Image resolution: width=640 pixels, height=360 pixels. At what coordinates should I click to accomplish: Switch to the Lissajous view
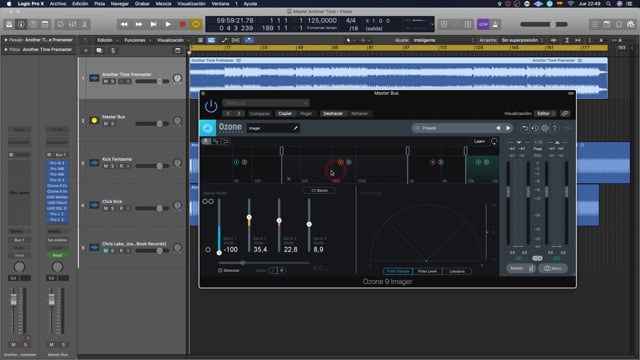point(457,271)
